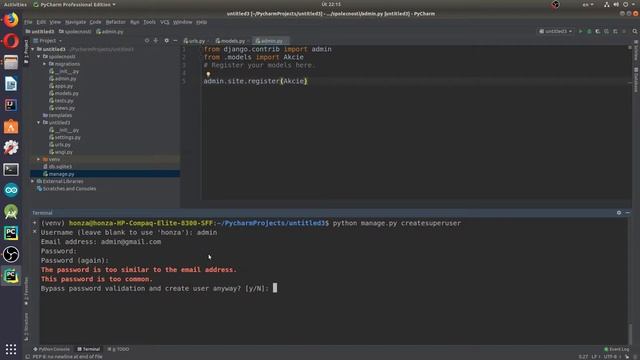This screenshot has width=640, height=360.
Task: Expand the migrations folder
Action: tap(44, 64)
